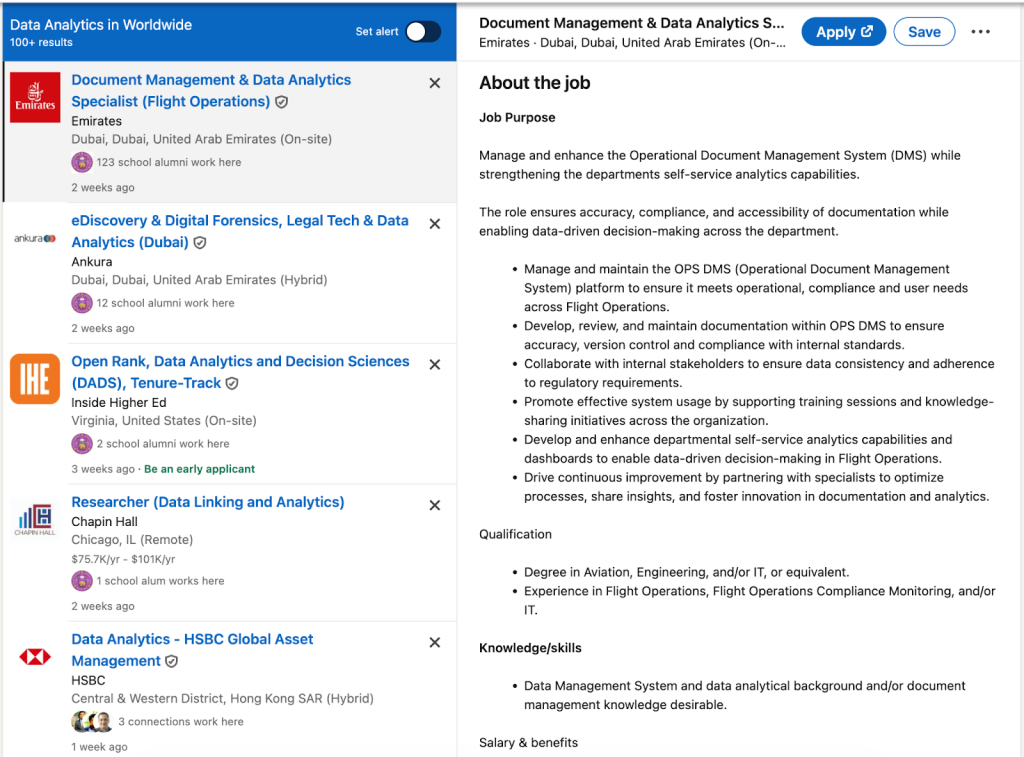
Task: Click the 3 connections work here avatars
Action: [91, 721]
